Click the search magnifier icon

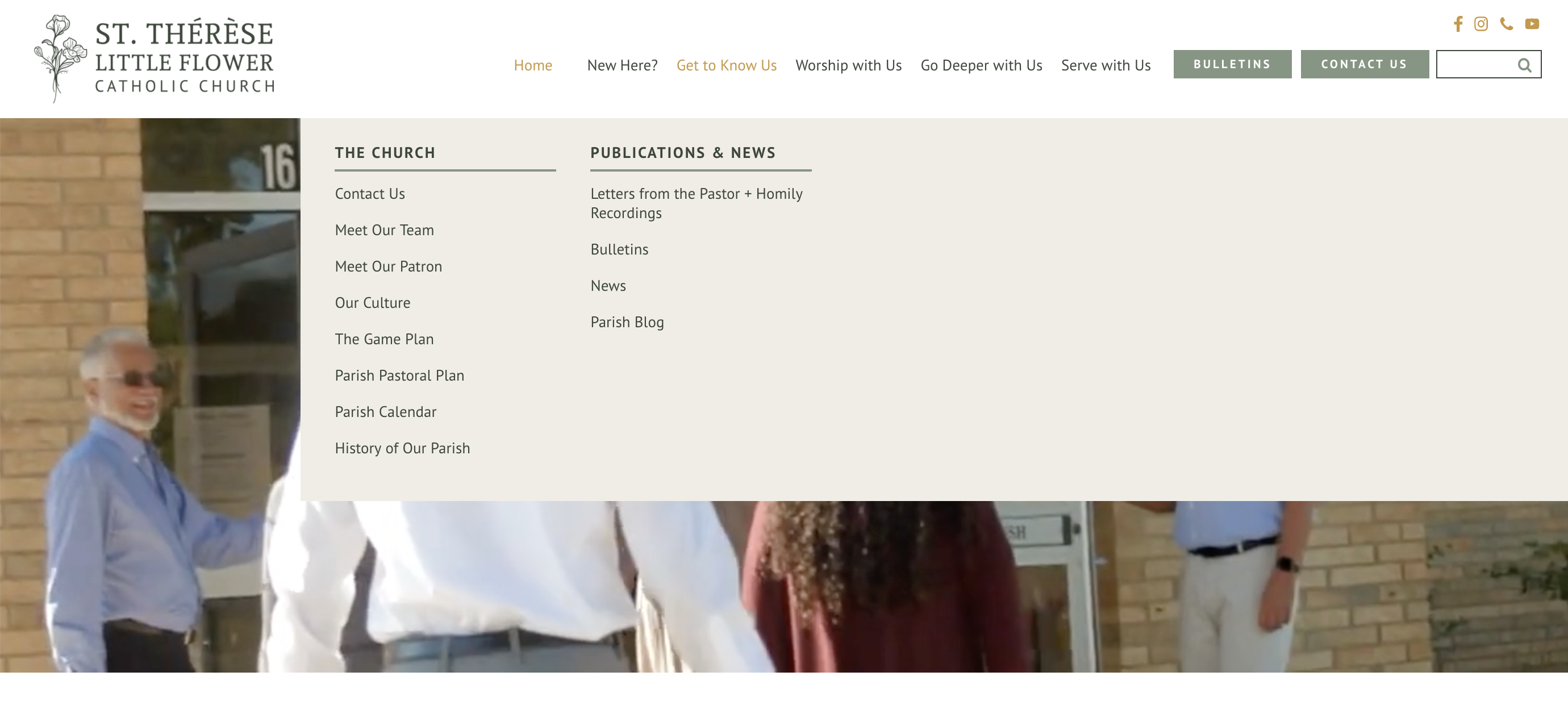tap(1524, 65)
